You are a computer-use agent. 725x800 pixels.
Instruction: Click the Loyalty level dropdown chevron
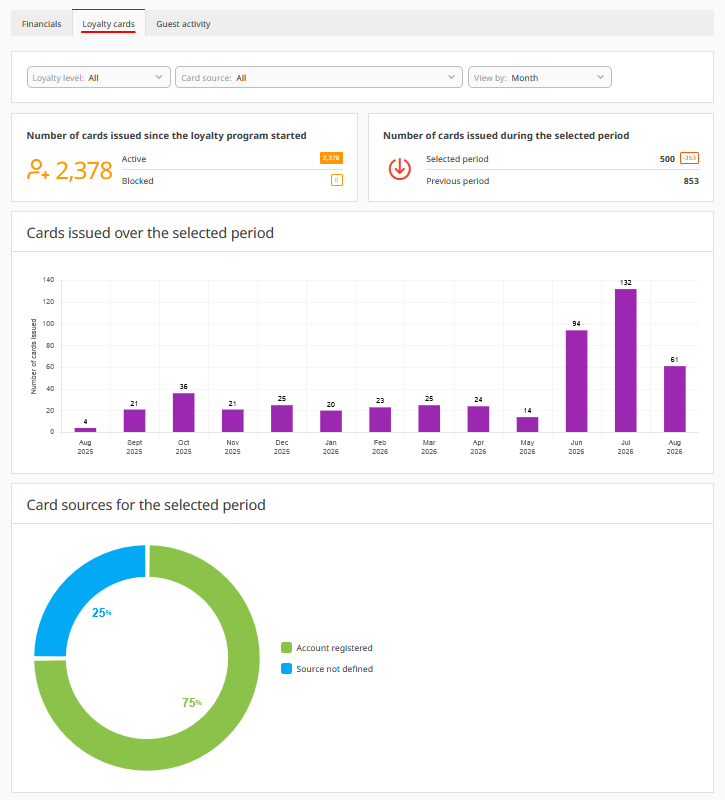(159, 77)
